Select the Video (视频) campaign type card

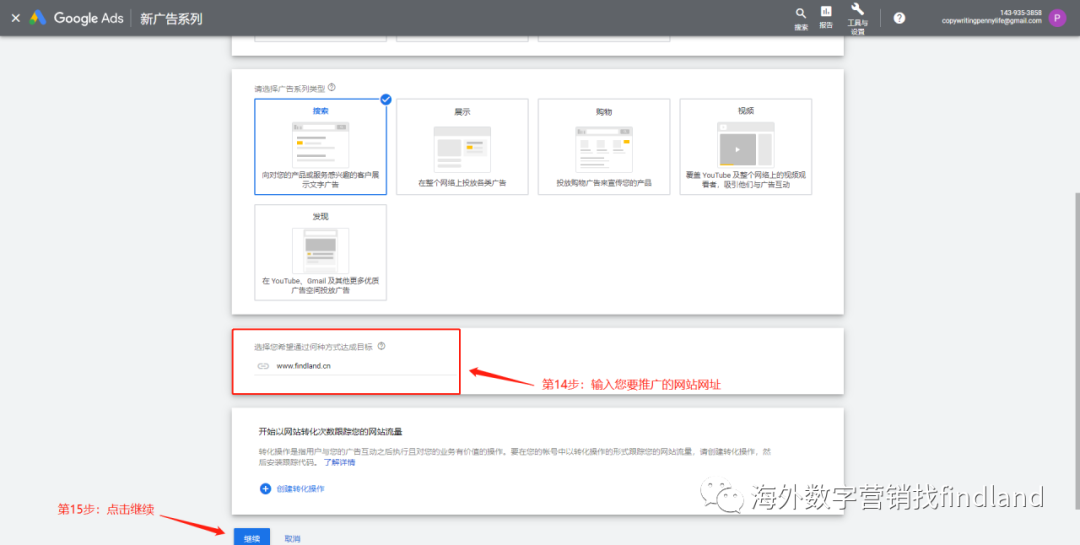746,147
